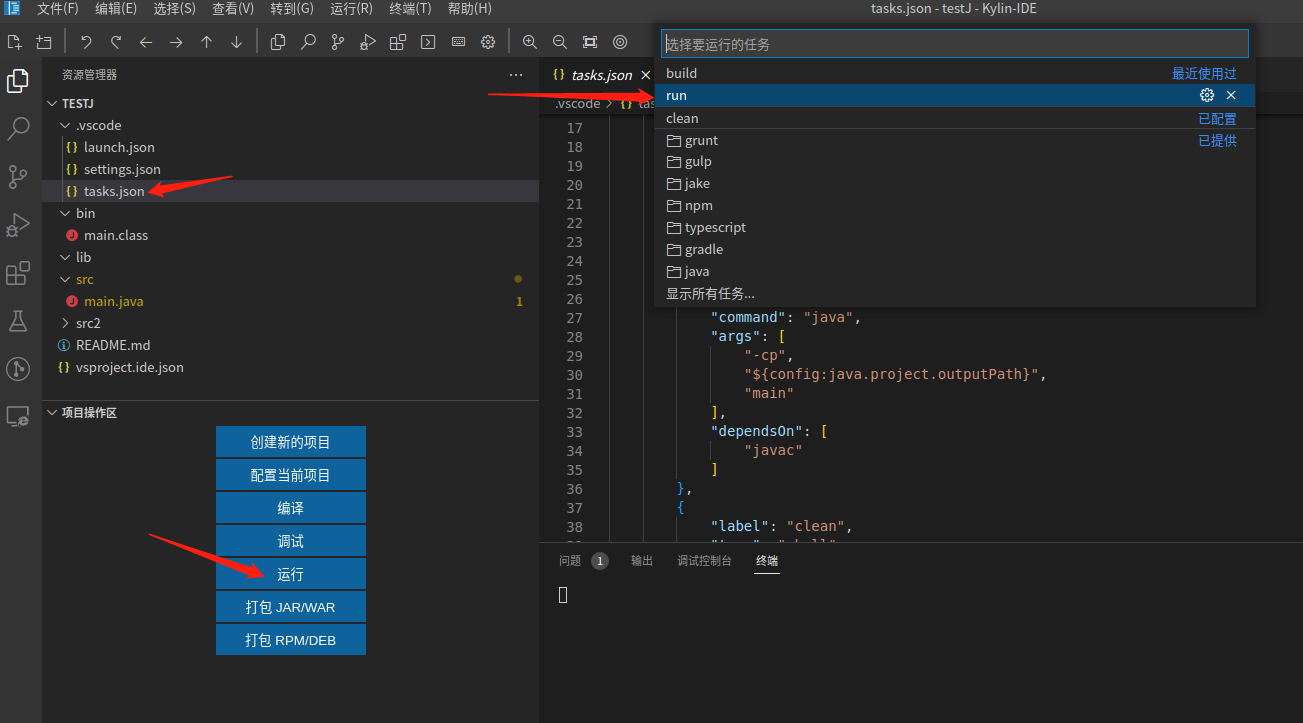Remove the run task with X icon
The width and height of the screenshot is (1303, 723).
click(x=1231, y=95)
